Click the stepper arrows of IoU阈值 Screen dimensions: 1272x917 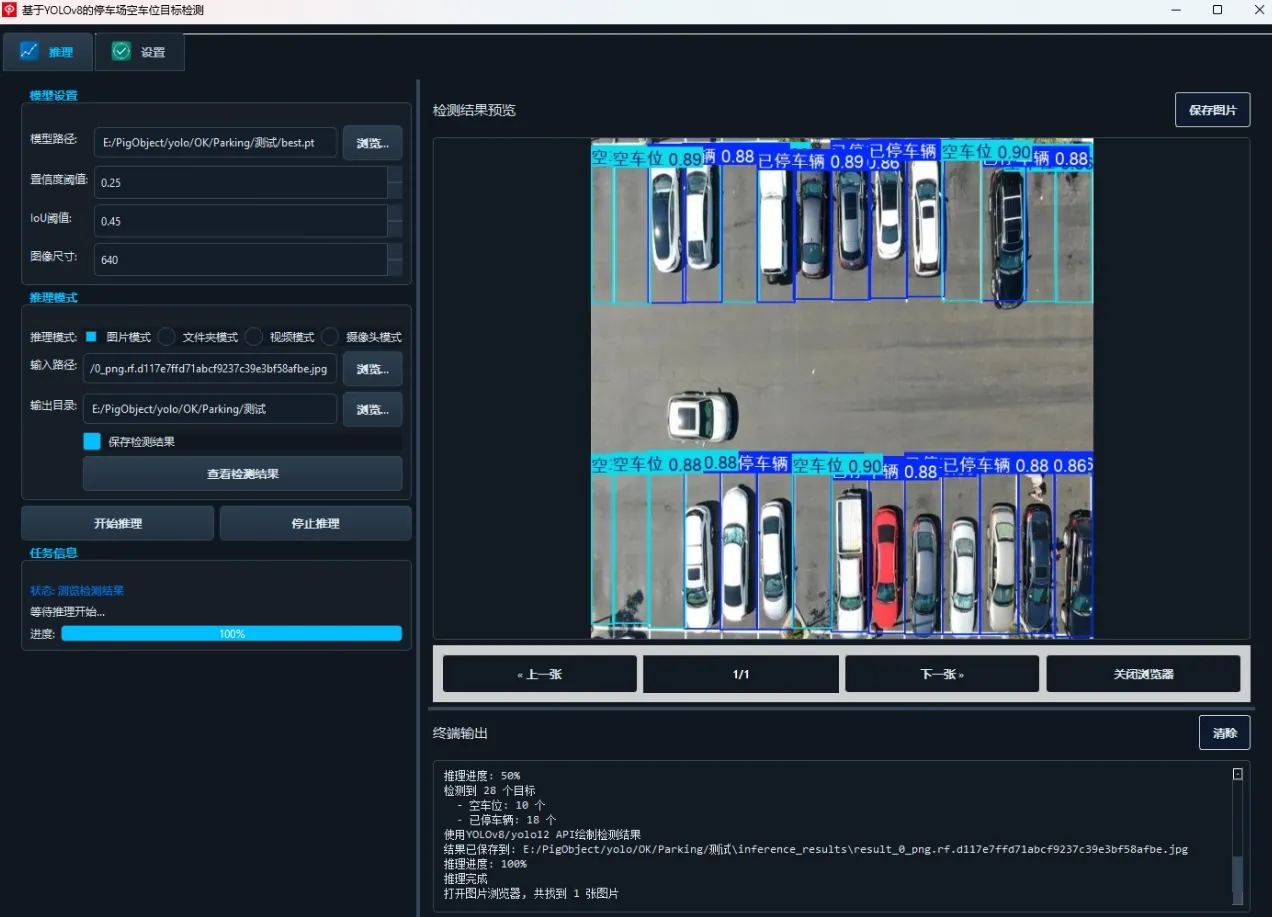pyautogui.click(x=395, y=221)
